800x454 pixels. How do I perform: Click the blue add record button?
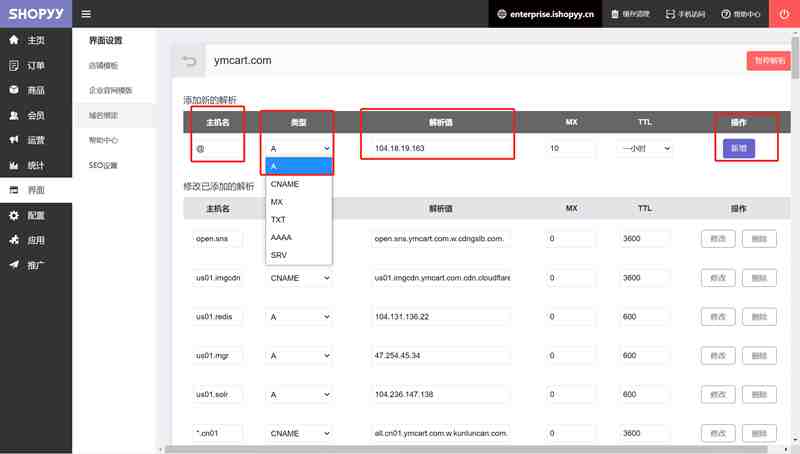739,148
